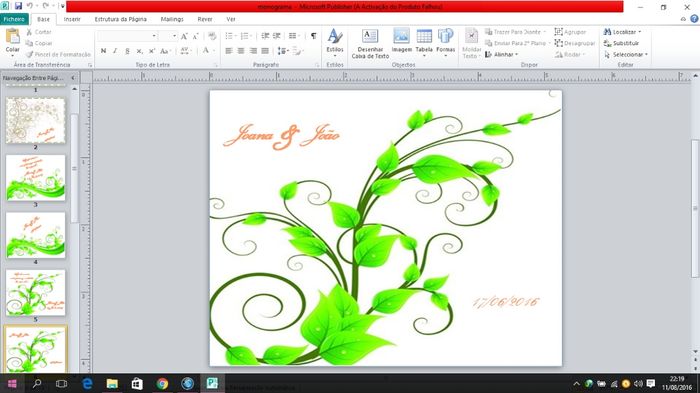
Task: Toggle underline (S) formatting
Action: coord(127,51)
